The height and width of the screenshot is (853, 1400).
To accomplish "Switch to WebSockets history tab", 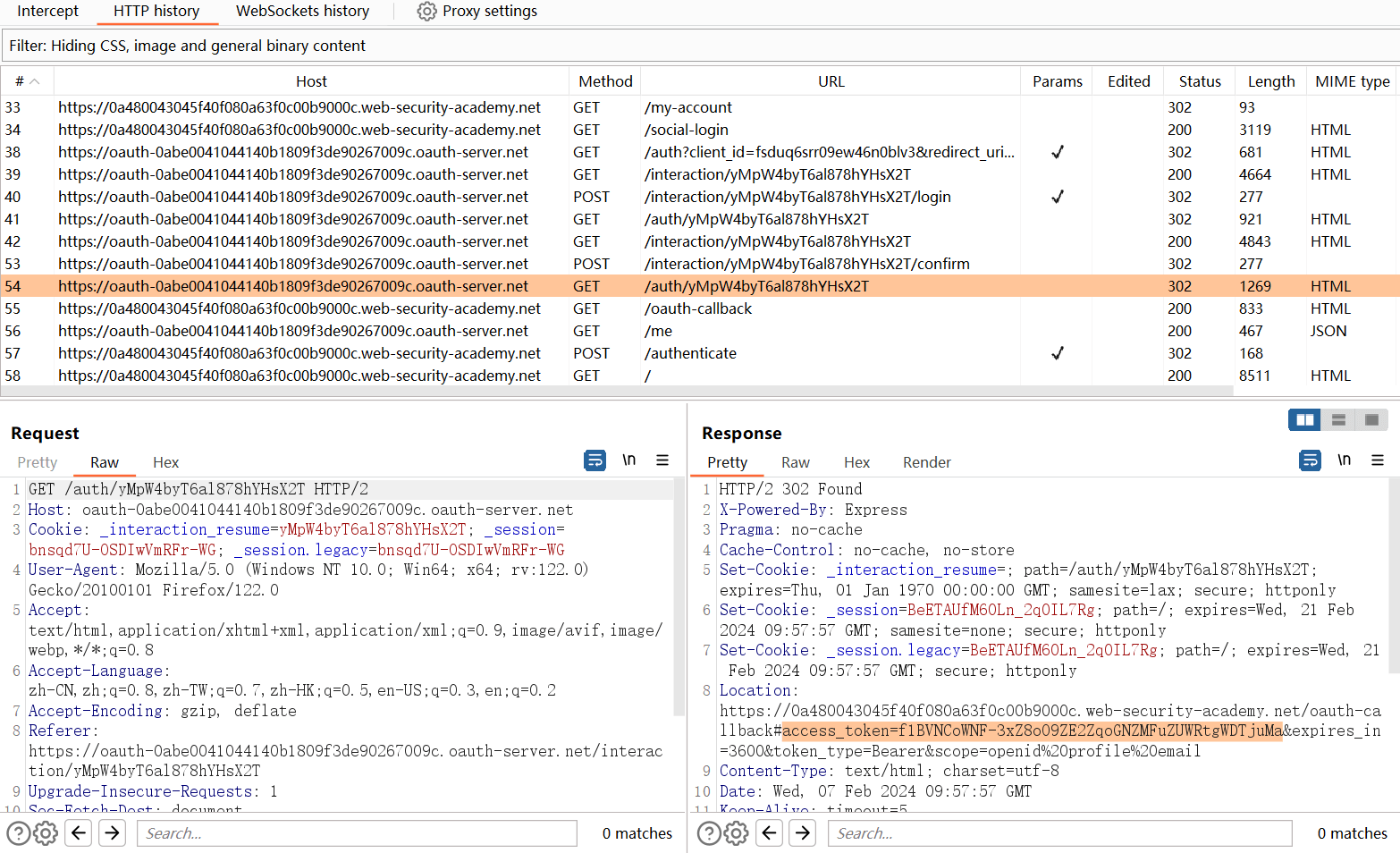I will (302, 12).
